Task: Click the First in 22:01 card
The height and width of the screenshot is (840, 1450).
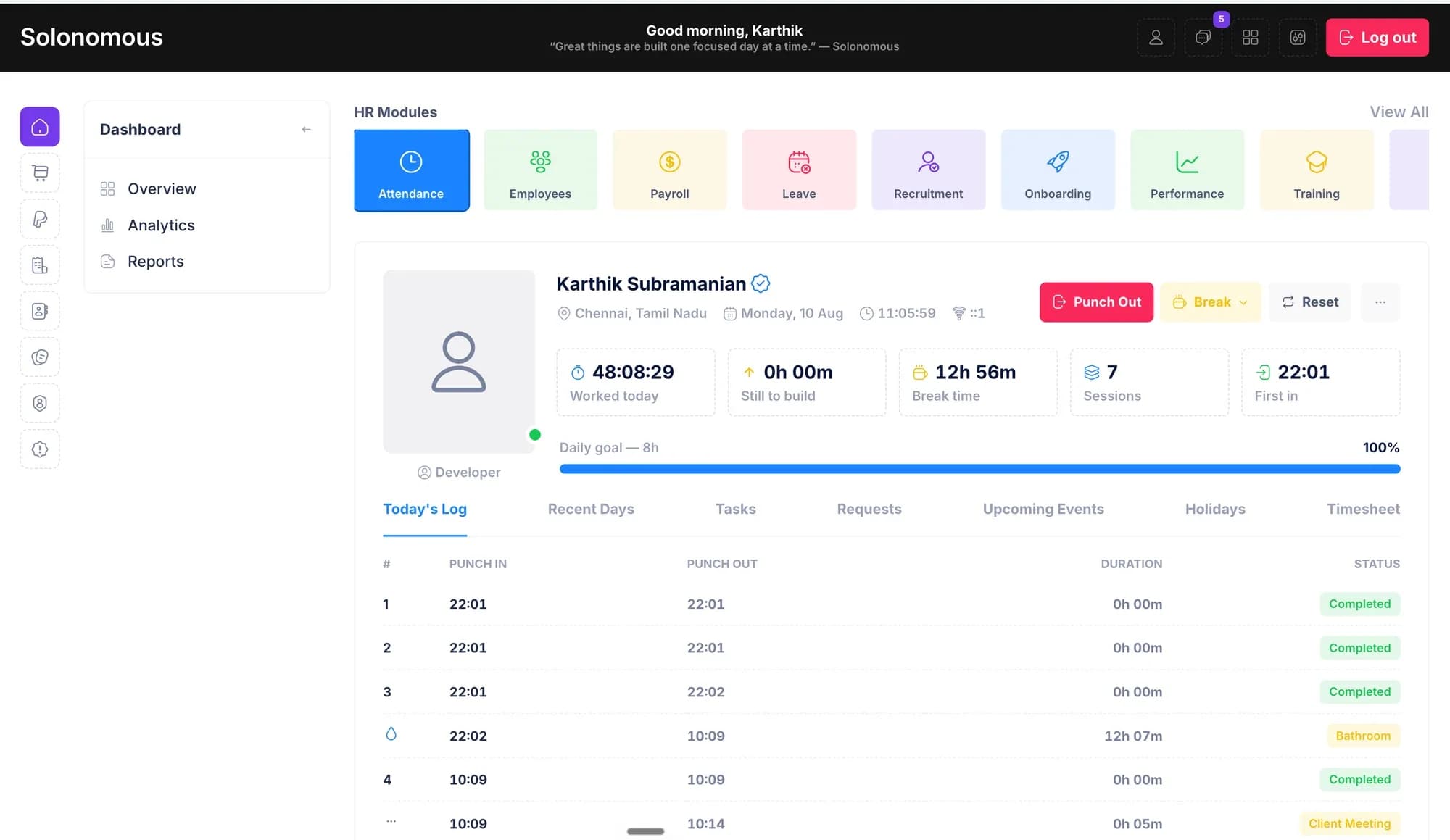Action: click(x=1320, y=382)
